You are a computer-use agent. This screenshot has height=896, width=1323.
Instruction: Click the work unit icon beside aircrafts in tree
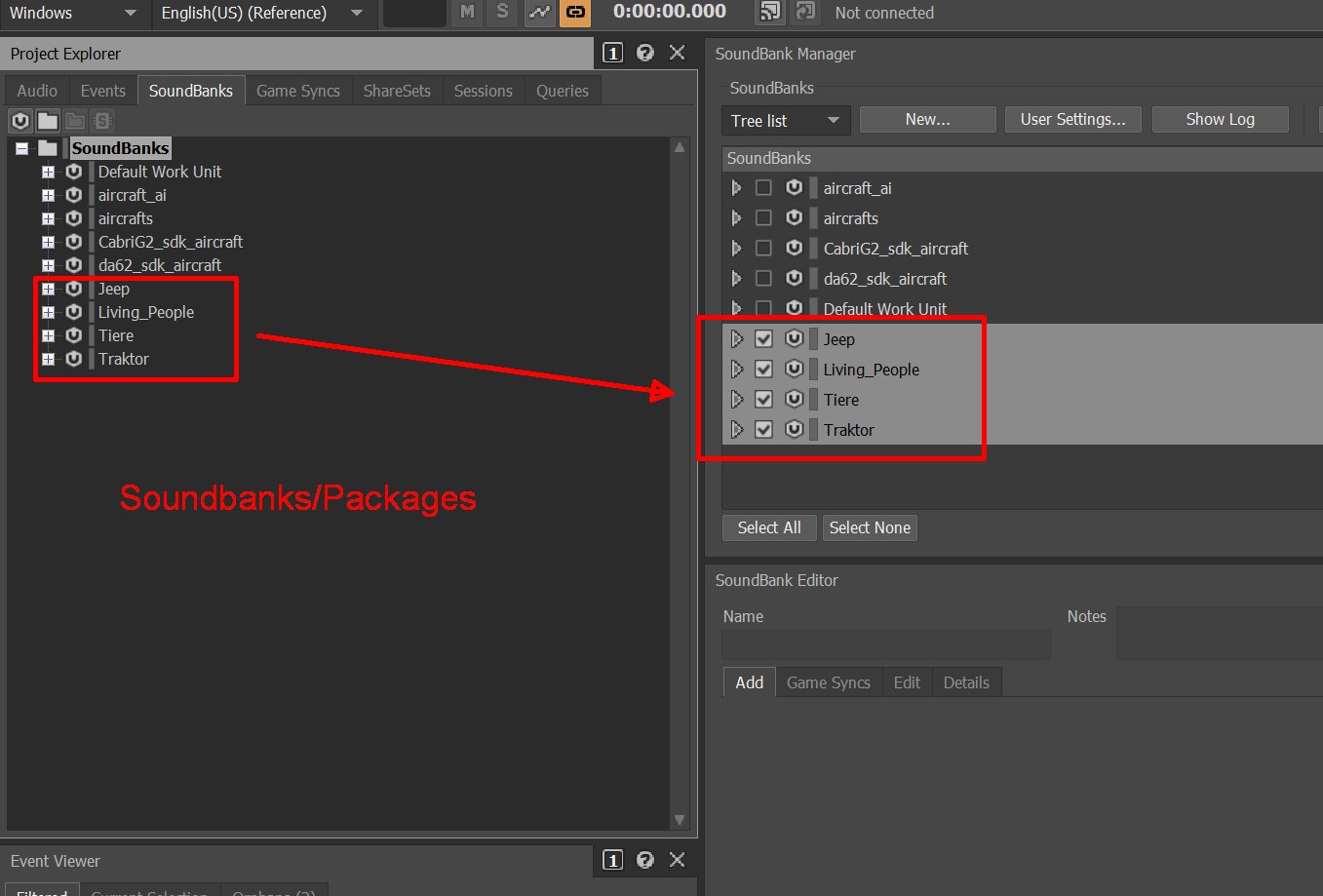click(73, 218)
